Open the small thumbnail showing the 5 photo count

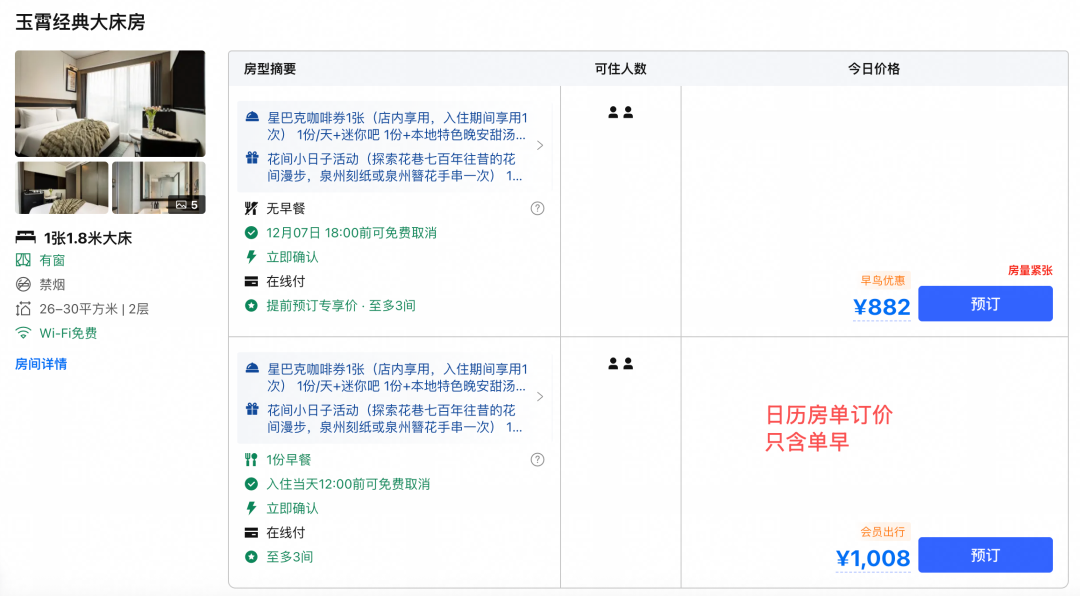[x=158, y=187]
